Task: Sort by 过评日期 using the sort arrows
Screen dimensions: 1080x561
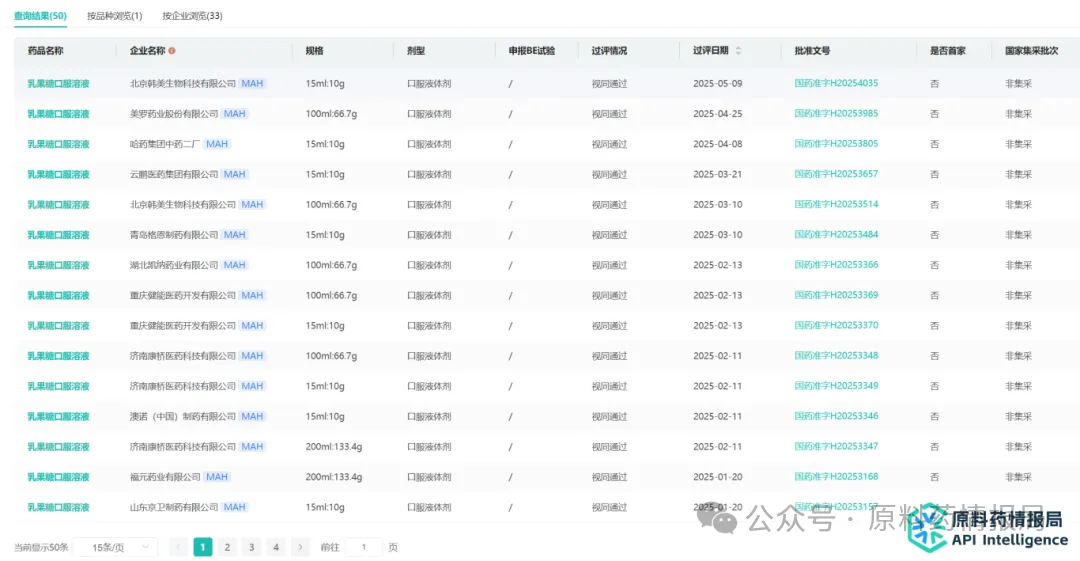Action: point(738,51)
